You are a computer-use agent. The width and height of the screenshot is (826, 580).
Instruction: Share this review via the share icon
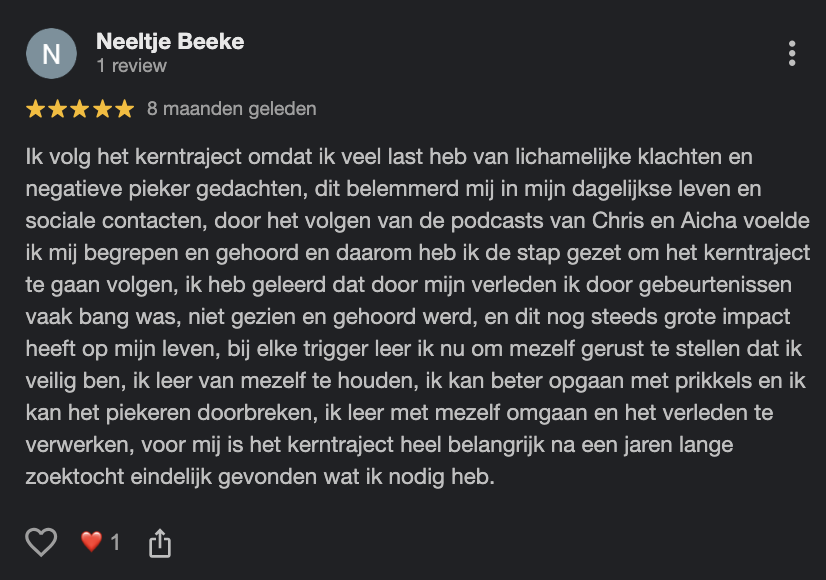coord(160,543)
